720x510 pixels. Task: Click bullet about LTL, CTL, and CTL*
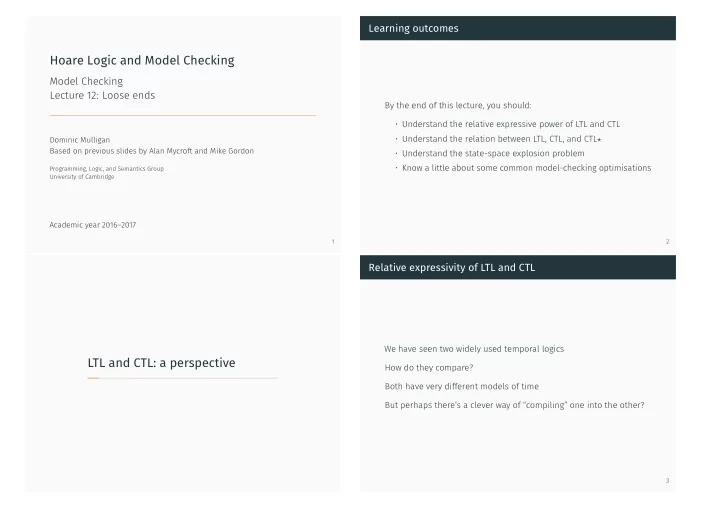(501, 139)
